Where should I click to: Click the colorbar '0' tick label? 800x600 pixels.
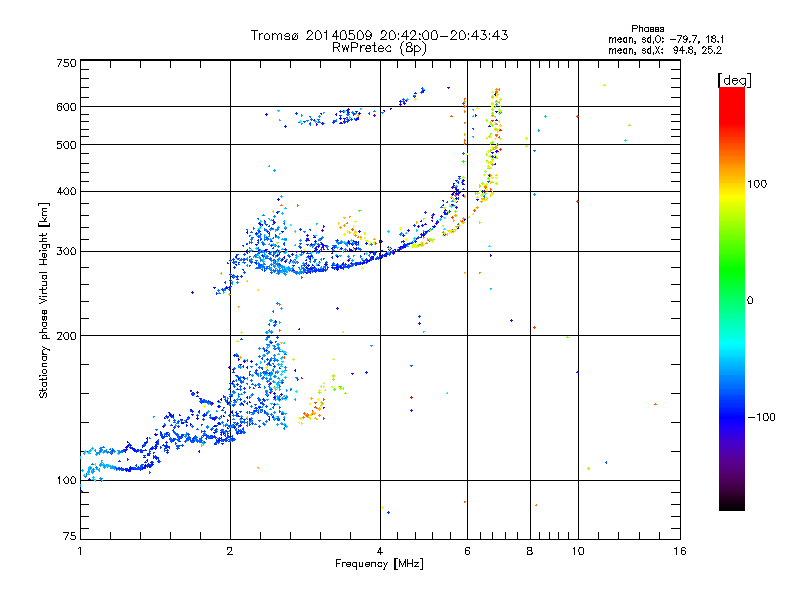(750, 301)
